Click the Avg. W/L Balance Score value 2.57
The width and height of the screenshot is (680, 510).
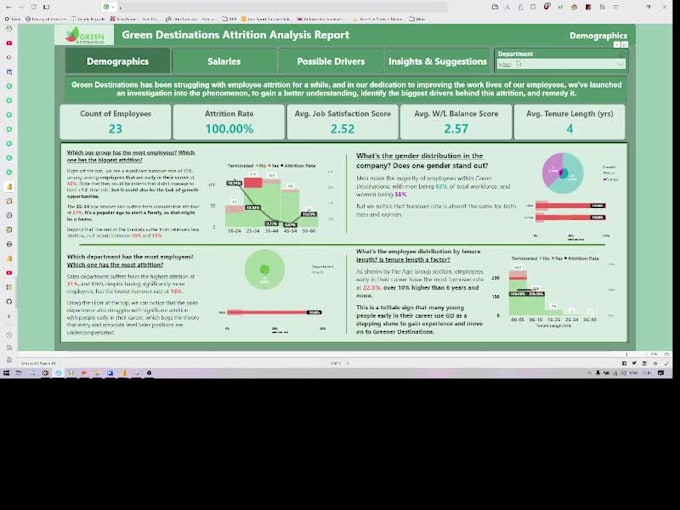click(x=456, y=129)
